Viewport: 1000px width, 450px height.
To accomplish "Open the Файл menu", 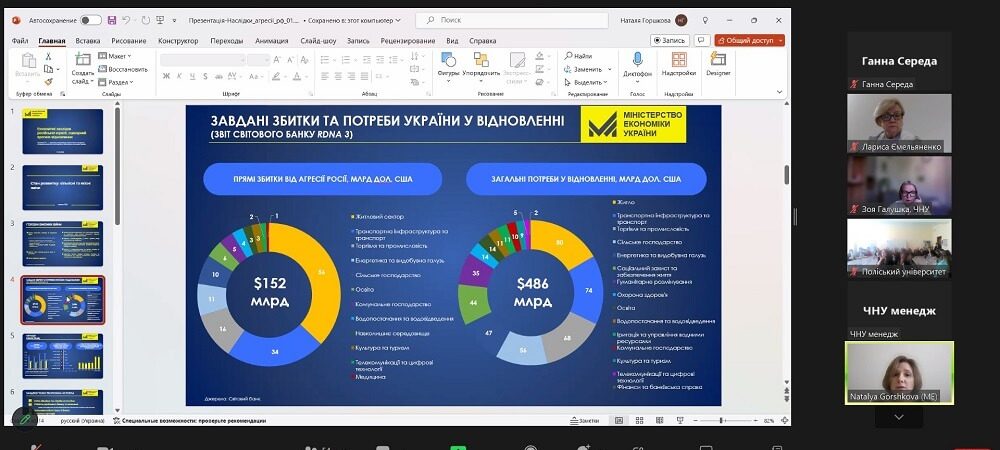I will [x=20, y=41].
